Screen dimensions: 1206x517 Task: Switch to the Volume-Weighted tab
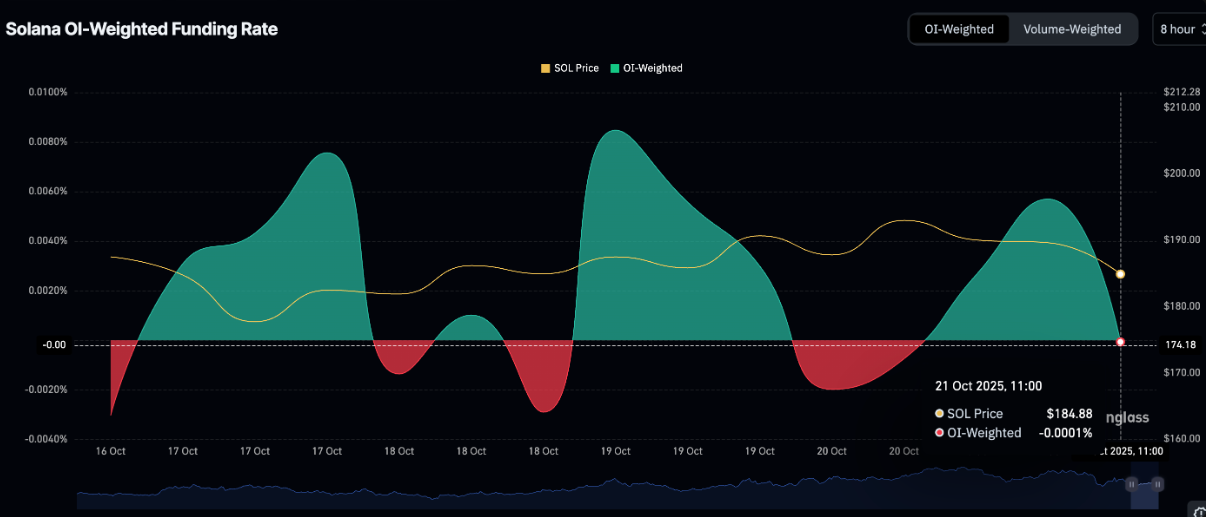[x=1072, y=29]
